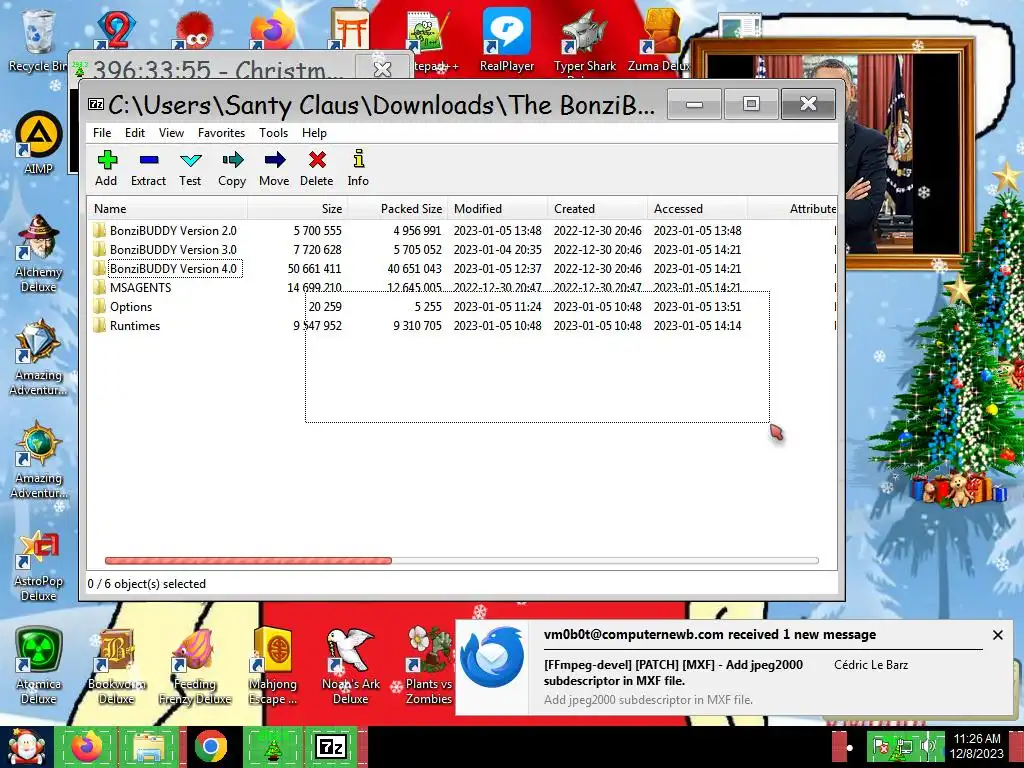Sort by the Name column header

(167, 209)
